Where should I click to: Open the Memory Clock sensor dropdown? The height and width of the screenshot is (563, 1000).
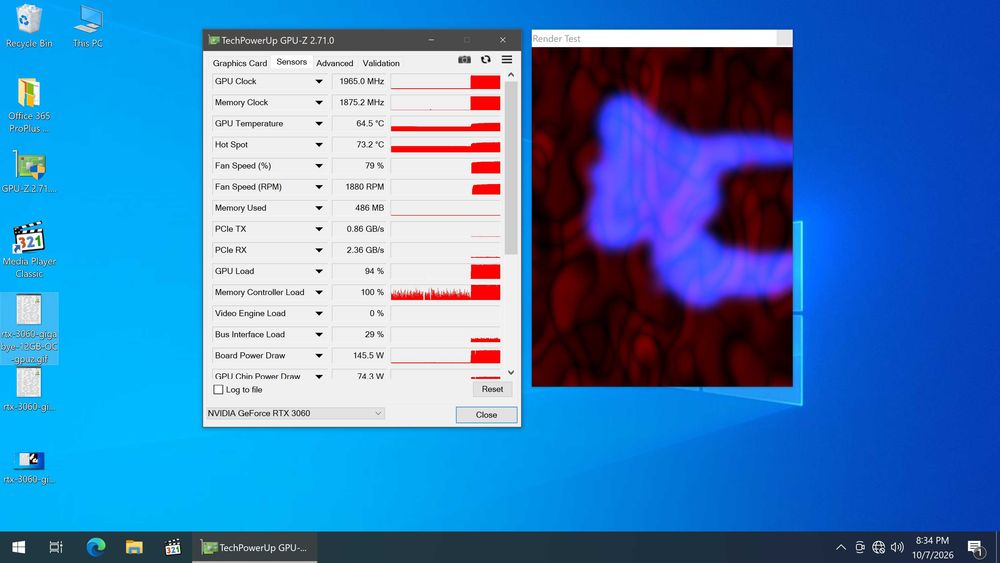pos(319,103)
